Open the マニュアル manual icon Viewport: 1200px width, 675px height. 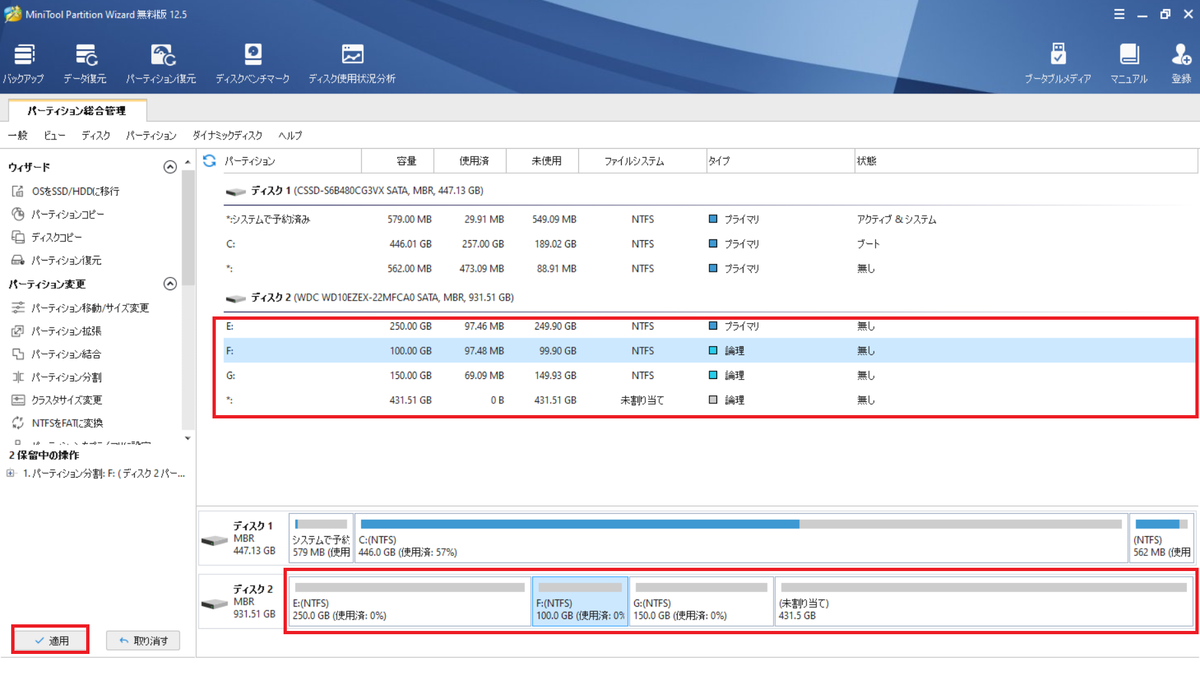[1129, 64]
